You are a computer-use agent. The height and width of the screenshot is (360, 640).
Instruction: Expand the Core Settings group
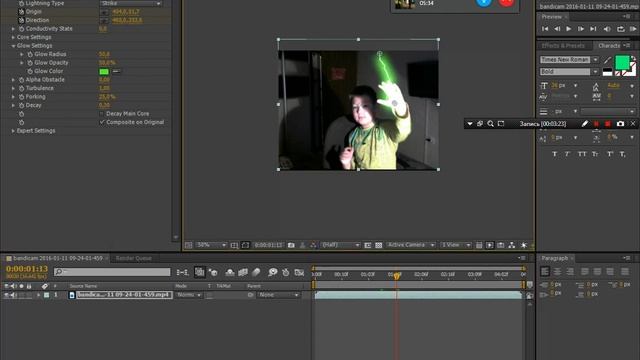click(x=13, y=37)
